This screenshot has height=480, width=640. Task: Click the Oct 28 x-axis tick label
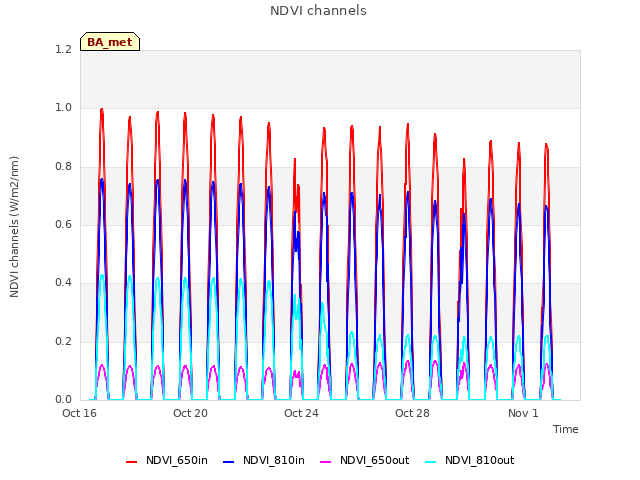(x=412, y=413)
